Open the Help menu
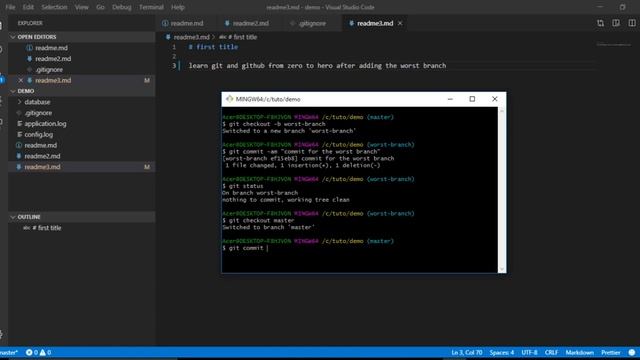 tap(178, 7)
